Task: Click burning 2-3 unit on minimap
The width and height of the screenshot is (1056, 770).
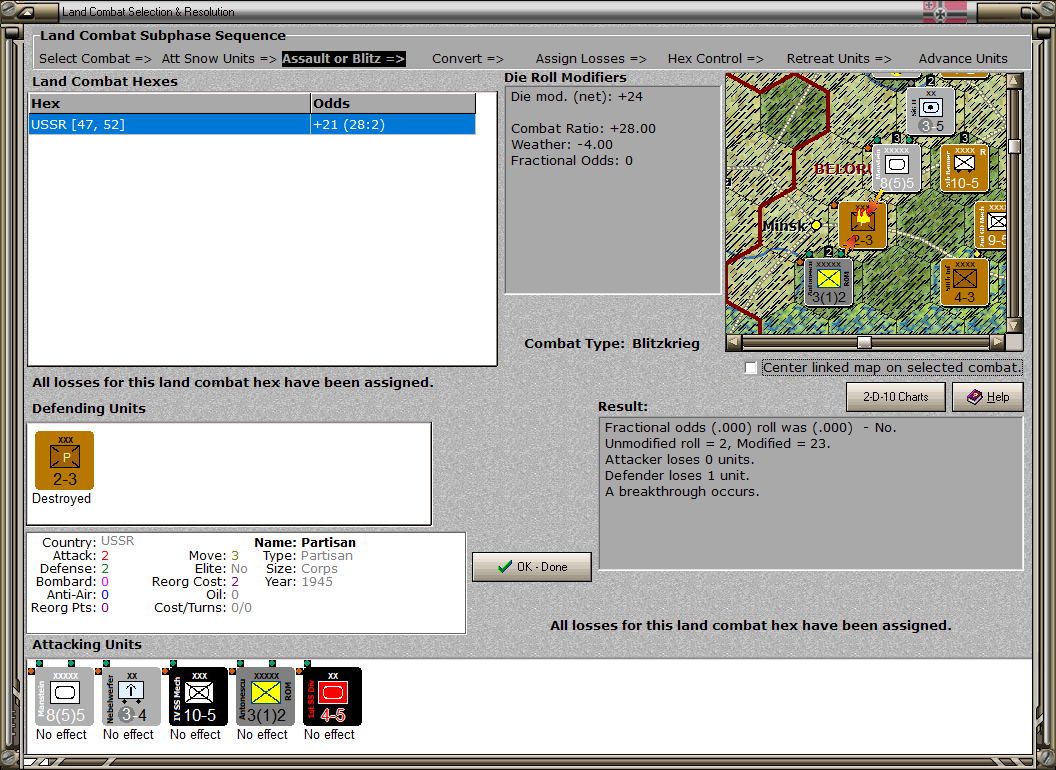Action: [863, 225]
